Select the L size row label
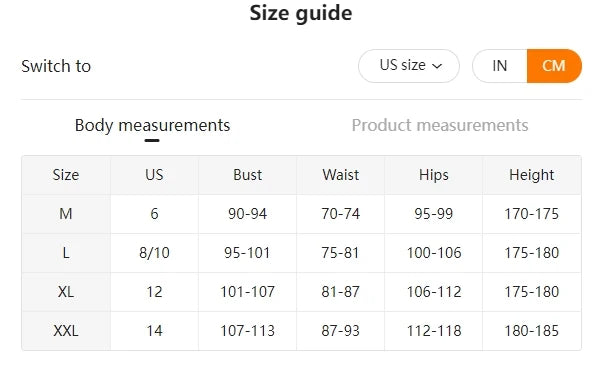The image size is (608, 371). click(x=66, y=253)
